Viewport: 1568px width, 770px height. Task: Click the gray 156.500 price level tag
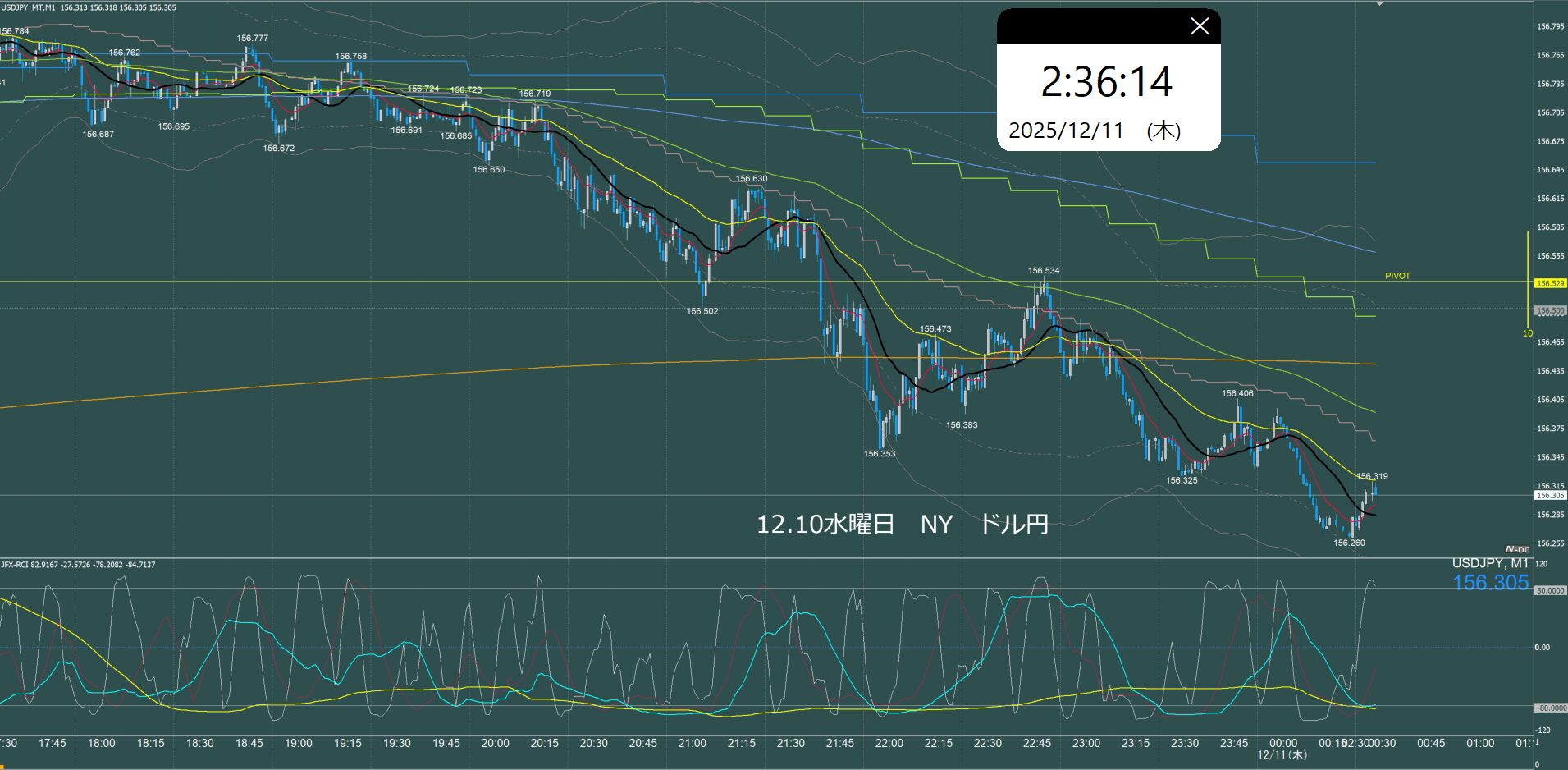(1550, 311)
